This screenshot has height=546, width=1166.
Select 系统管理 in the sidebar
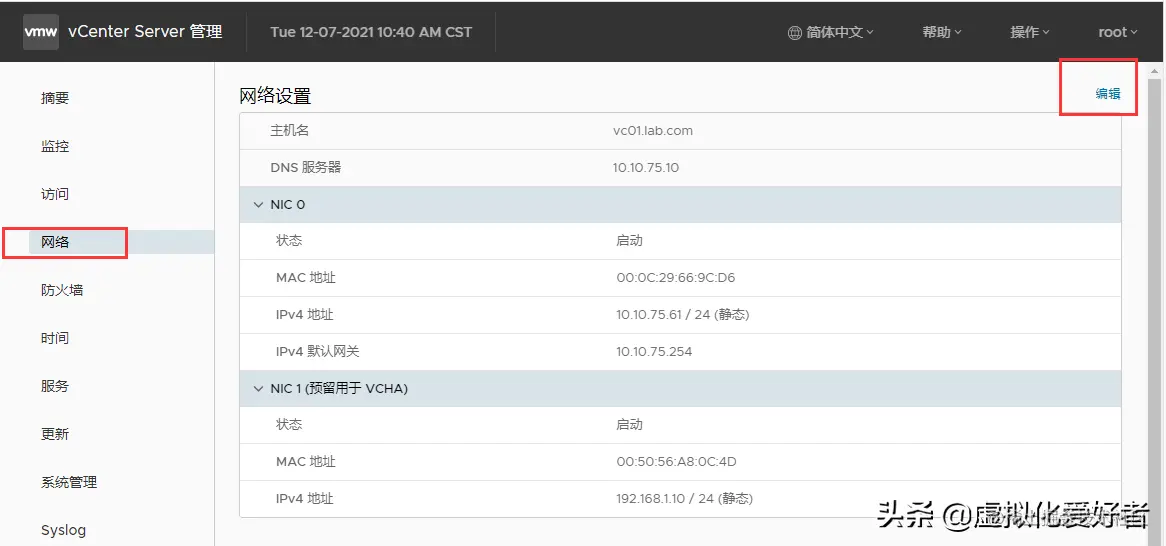69,482
